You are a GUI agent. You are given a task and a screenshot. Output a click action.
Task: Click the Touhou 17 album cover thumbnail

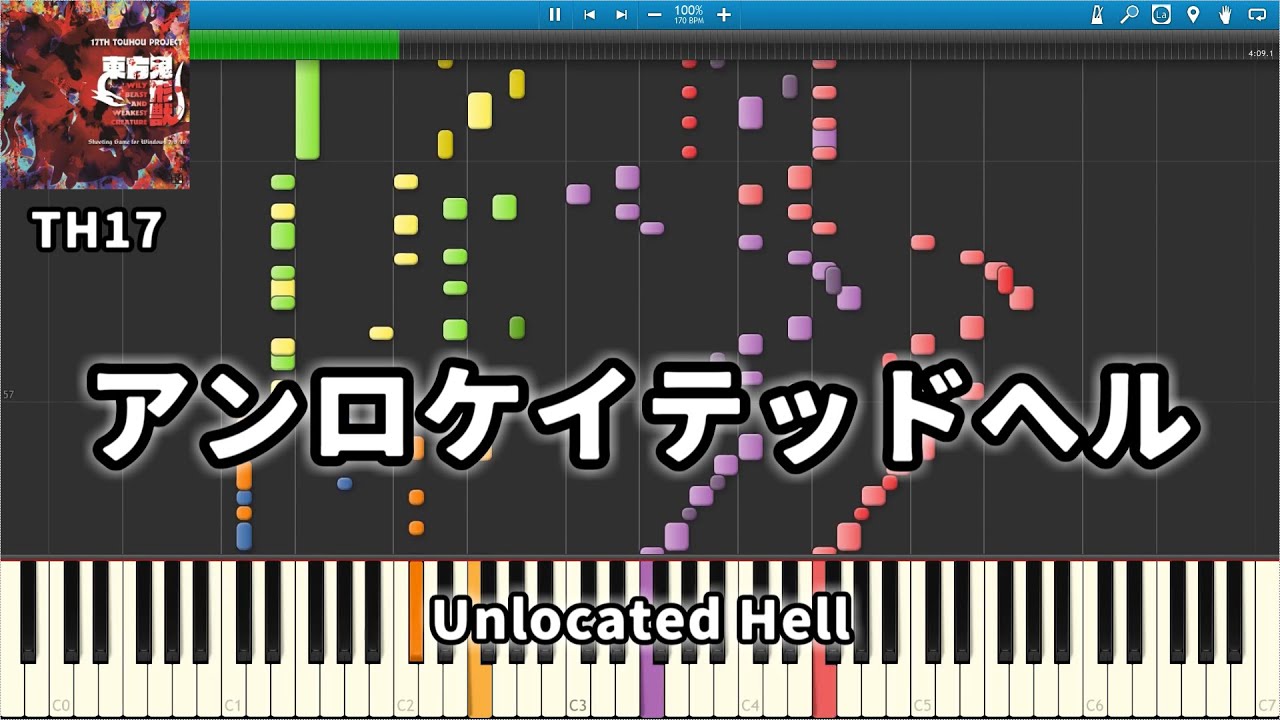point(95,95)
